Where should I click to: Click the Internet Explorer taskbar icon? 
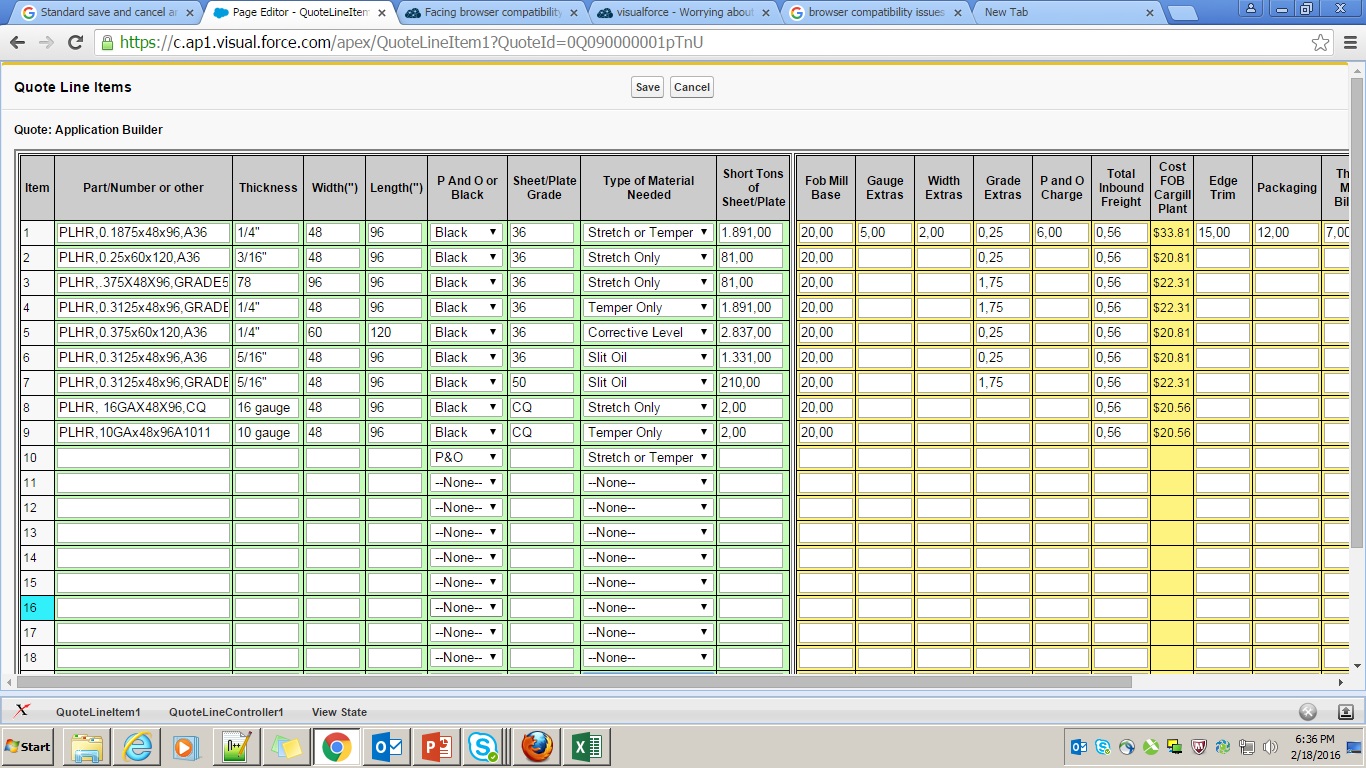point(136,747)
